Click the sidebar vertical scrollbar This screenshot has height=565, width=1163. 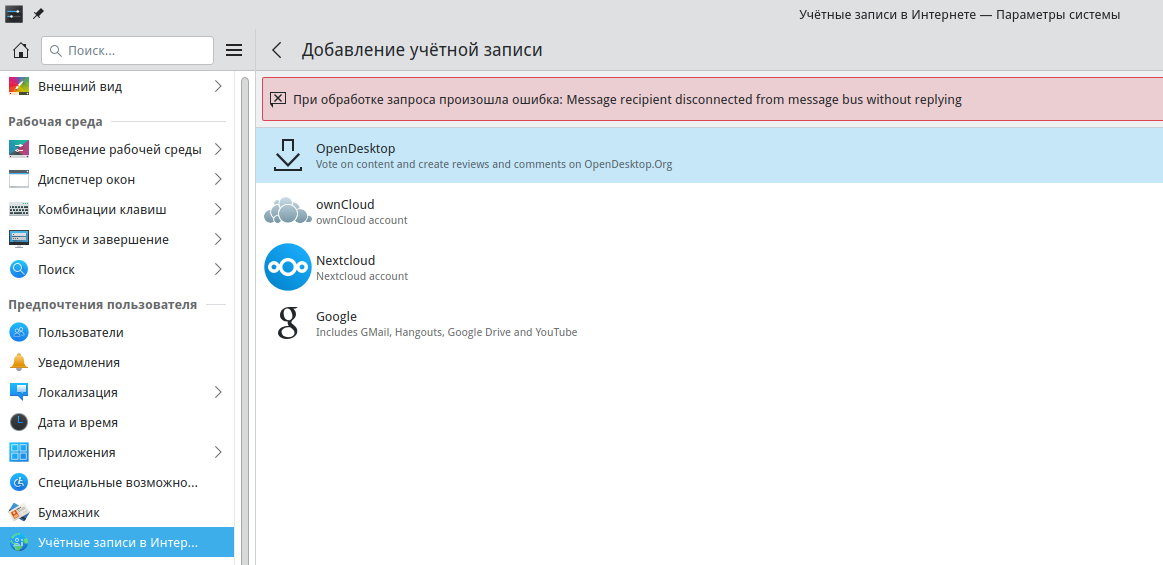246,319
